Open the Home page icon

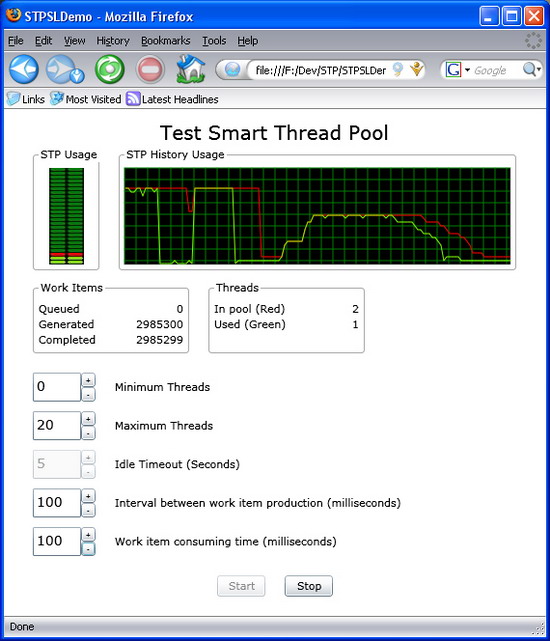(x=191, y=69)
